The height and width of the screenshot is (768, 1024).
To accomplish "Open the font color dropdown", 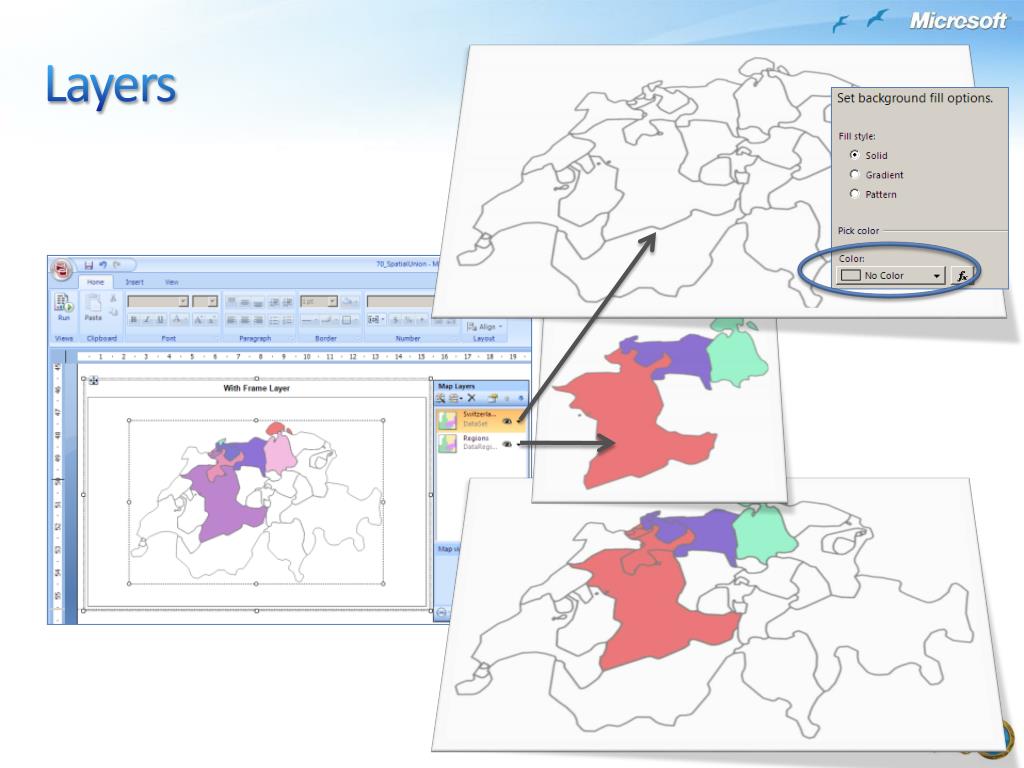I will click(178, 319).
